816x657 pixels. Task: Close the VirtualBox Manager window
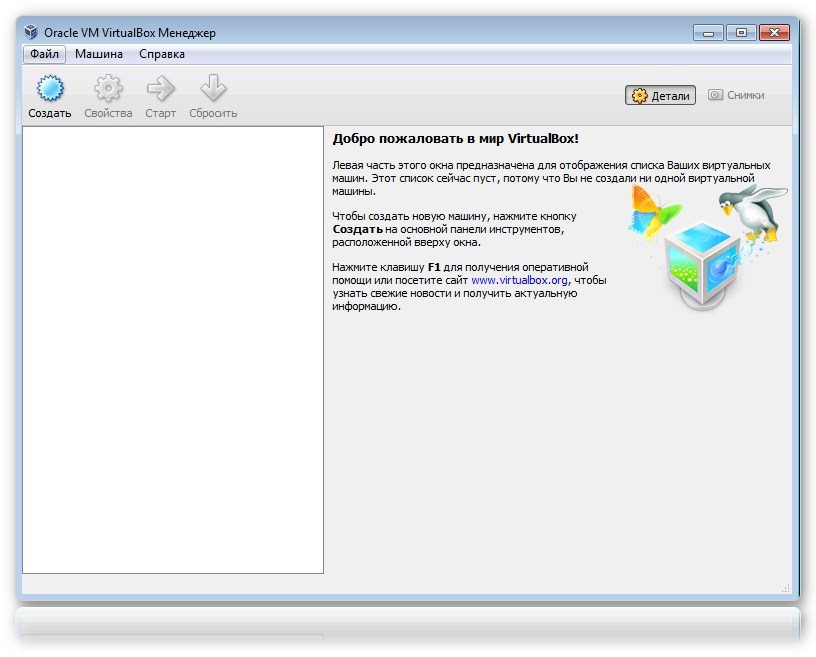tap(773, 32)
